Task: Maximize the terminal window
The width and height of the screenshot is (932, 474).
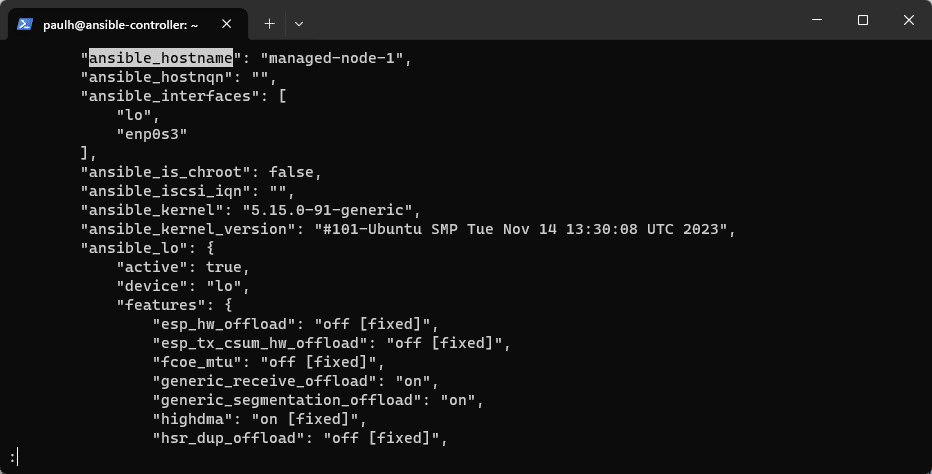Action: tap(863, 21)
